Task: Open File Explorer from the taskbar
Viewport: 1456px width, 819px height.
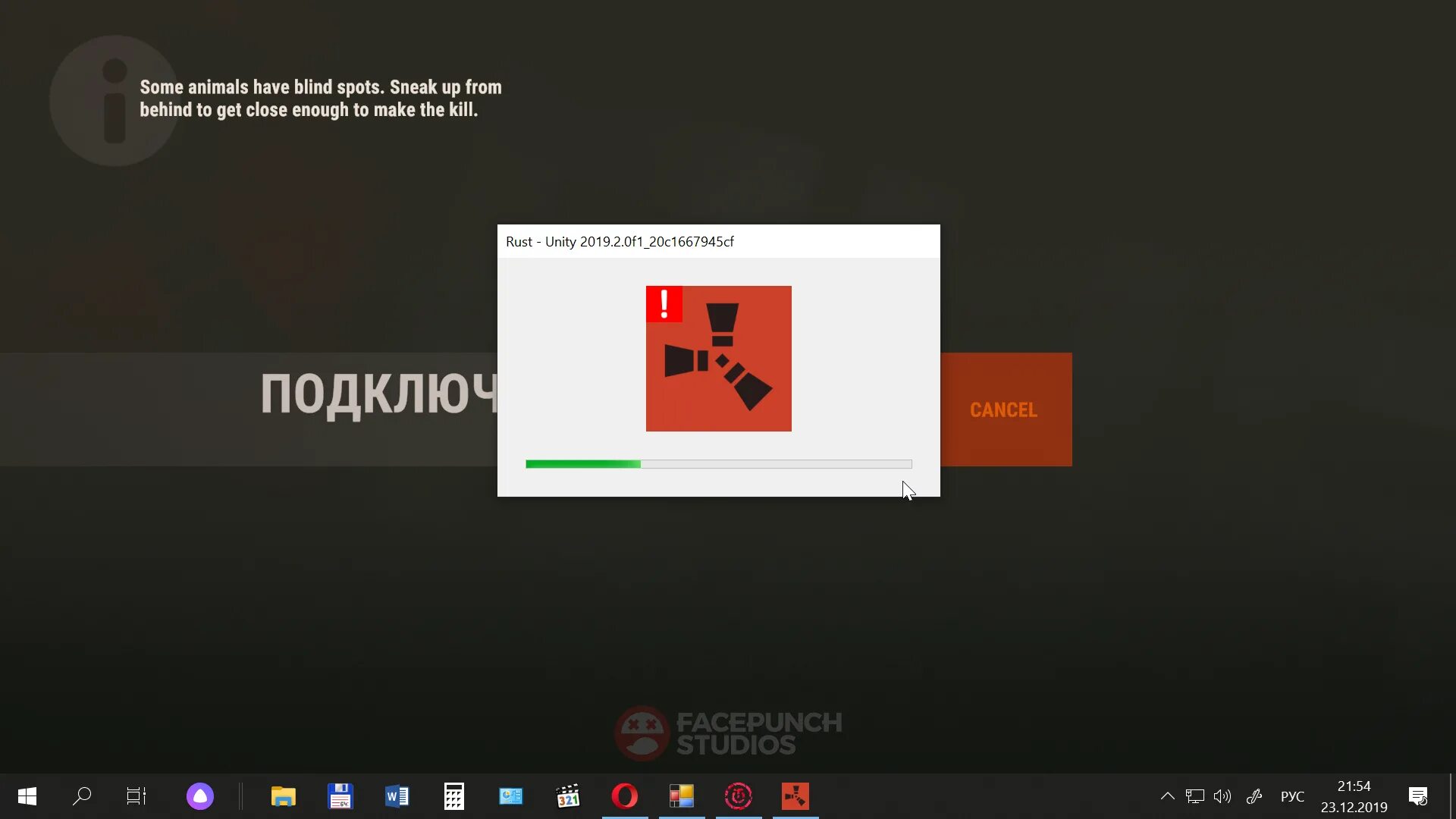Action: pos(283,796)
